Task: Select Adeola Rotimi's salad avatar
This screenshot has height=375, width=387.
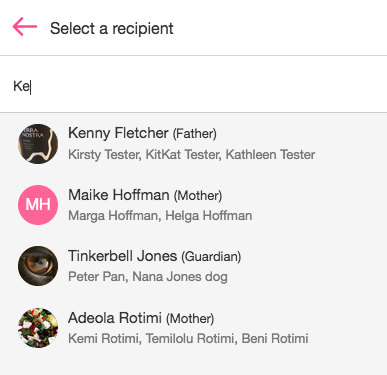Action: [38, 328]
